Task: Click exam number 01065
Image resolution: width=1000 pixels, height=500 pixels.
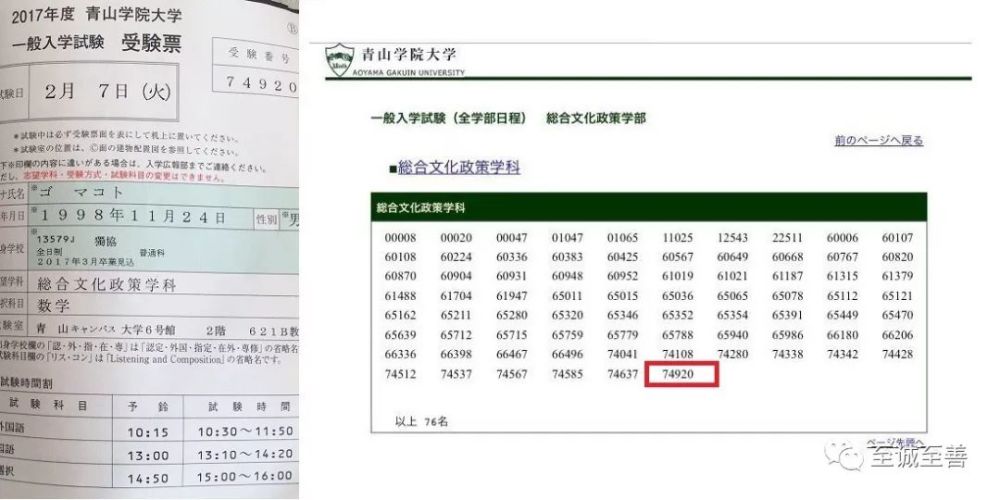Action: point(622,238)
